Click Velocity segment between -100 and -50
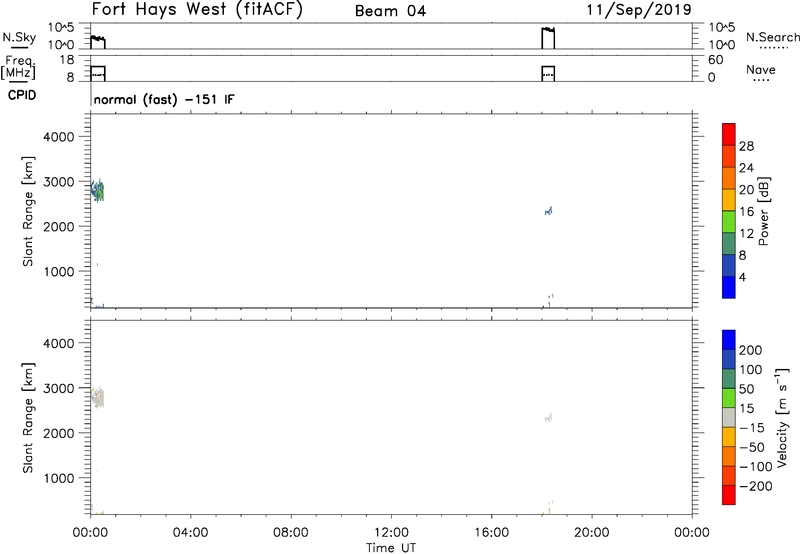The image size is (800, 554). pyautogui.click(x=729, y=456)
